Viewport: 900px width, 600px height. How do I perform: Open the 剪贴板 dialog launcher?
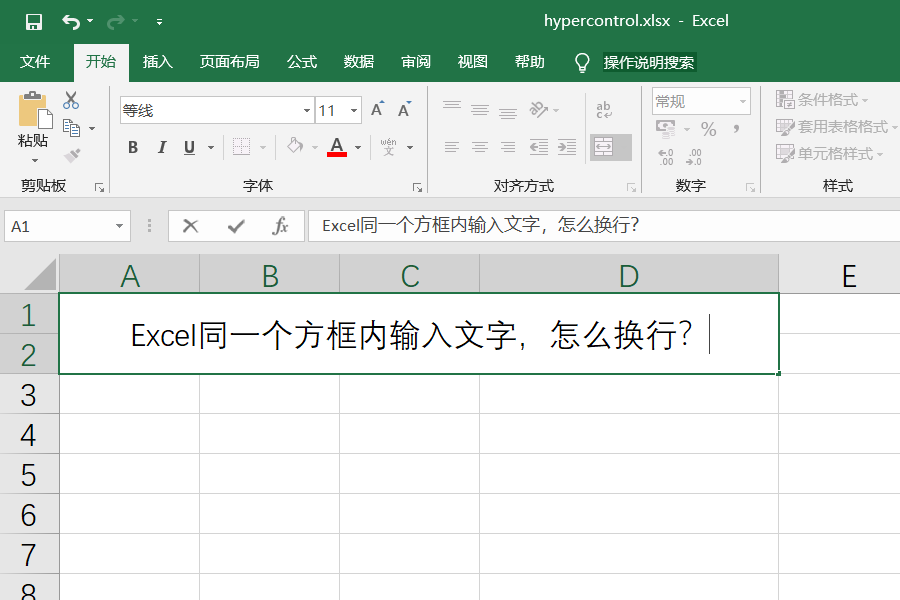click(99, 187)
